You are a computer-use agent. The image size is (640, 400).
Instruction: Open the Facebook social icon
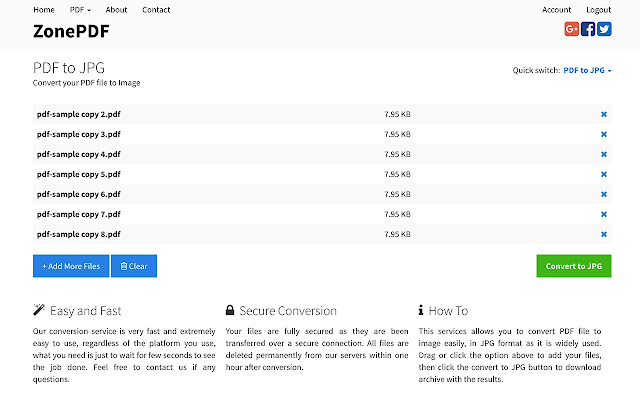click(588, 29)
